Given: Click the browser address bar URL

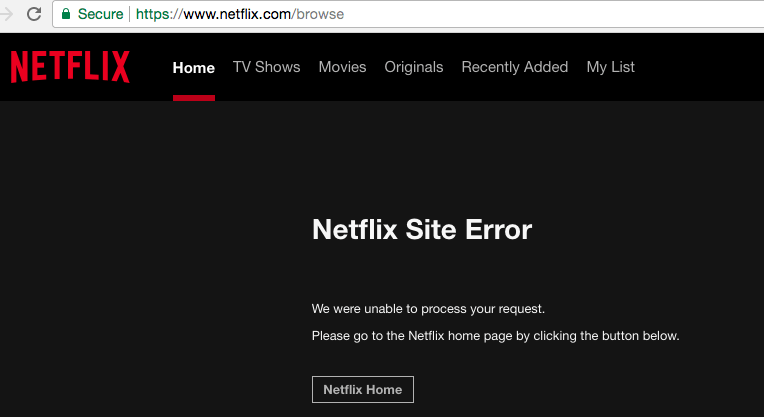Looking at the screenshot, I should point(240,14).
